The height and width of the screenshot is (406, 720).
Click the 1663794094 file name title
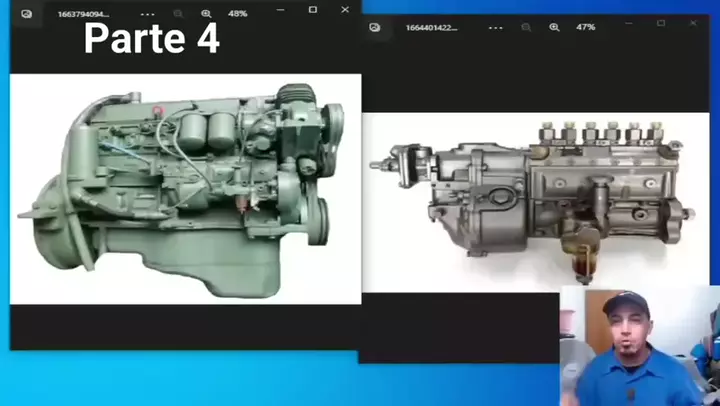[83, 14]
